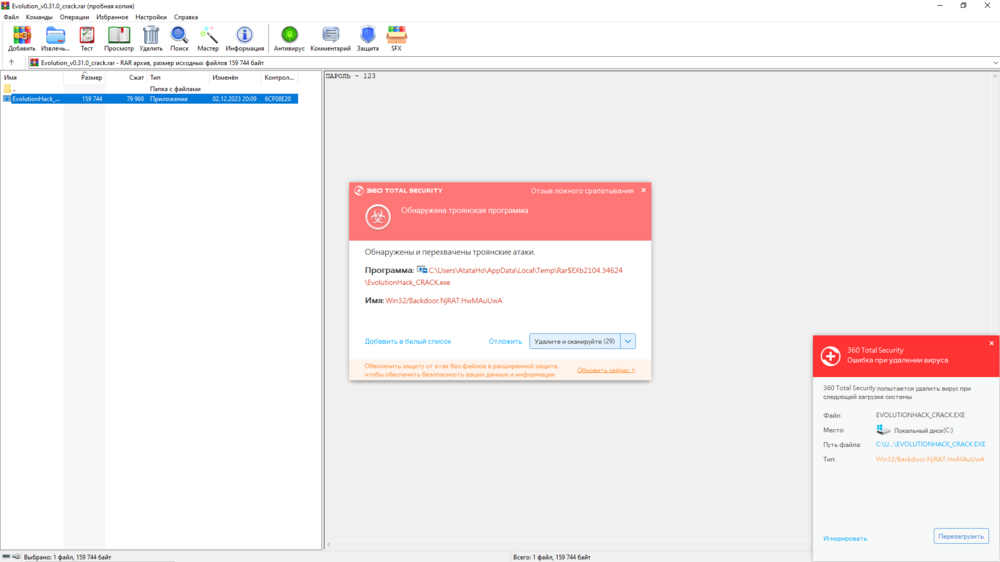The width and height of the screenshot is (1000, 562).
Task: Click the orange virus type text in popup
Action: (x=930, y=459)
